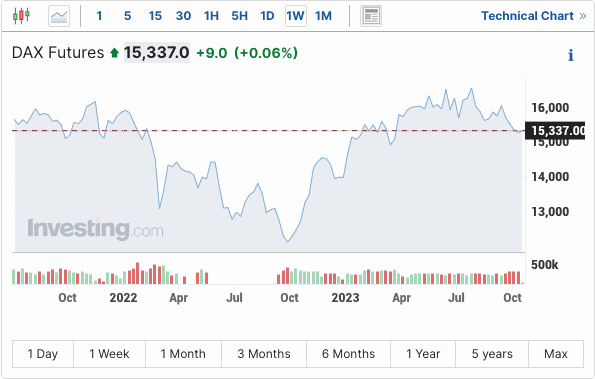Viewport: 595px width, 379px height.
Task: Open the Technical Chart link
Action: [x=527, y=16]
